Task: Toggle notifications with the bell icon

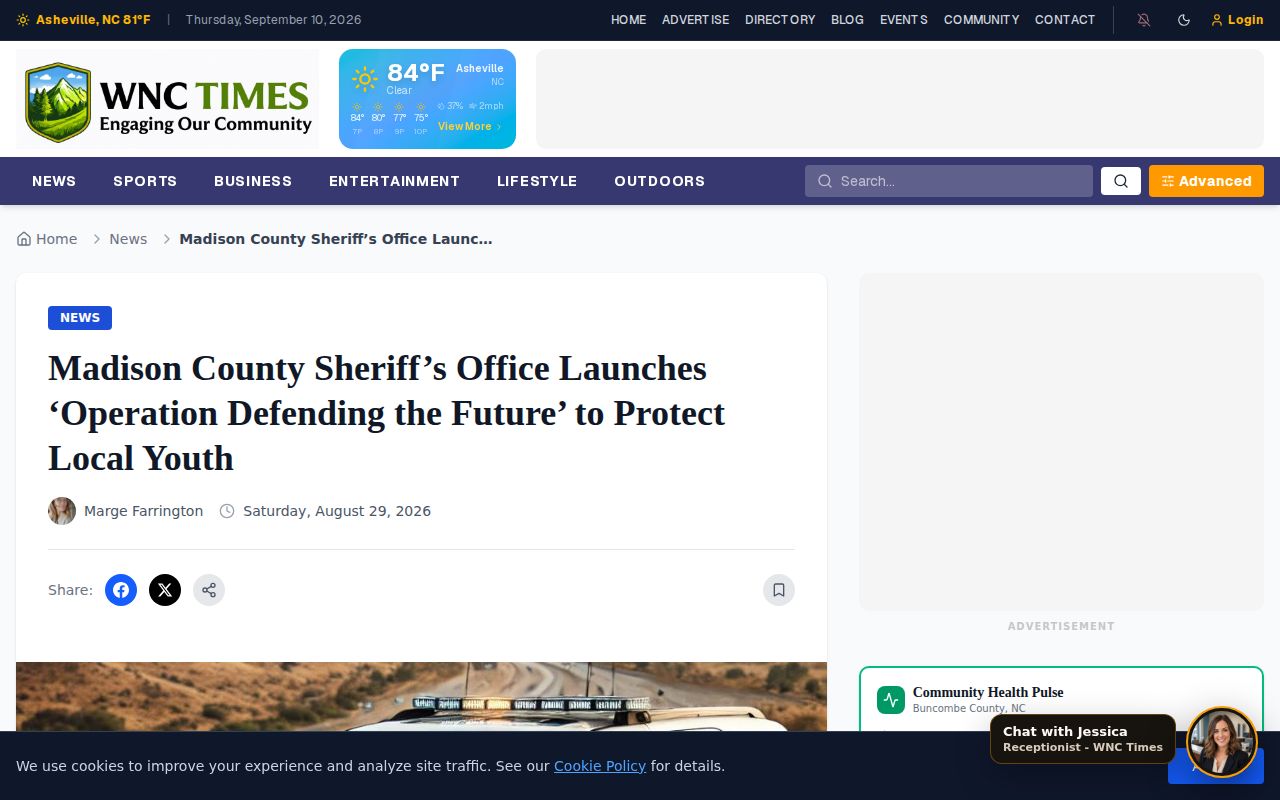Action: 1144,20
